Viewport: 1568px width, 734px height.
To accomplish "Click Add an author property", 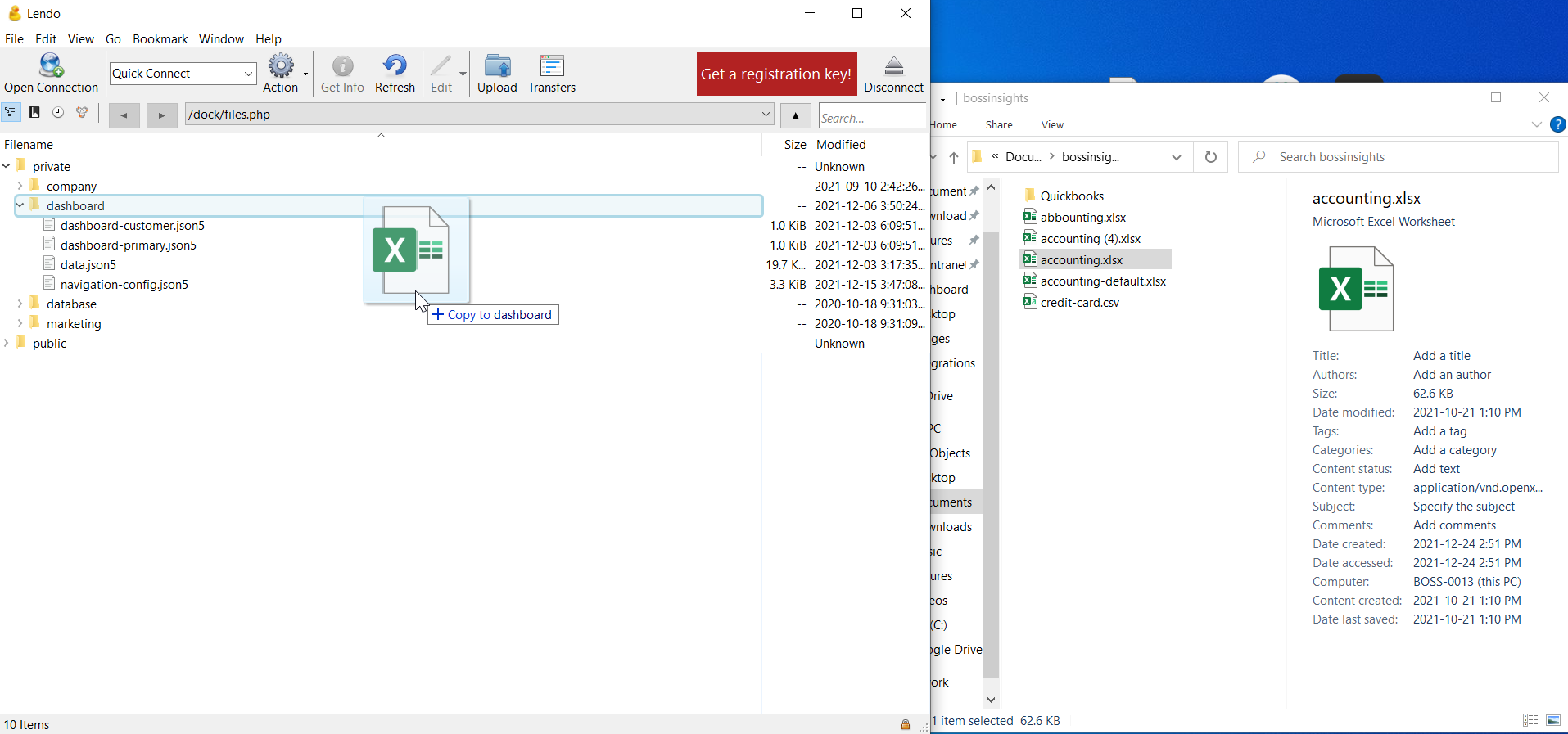I will (x=1452, y=374).
